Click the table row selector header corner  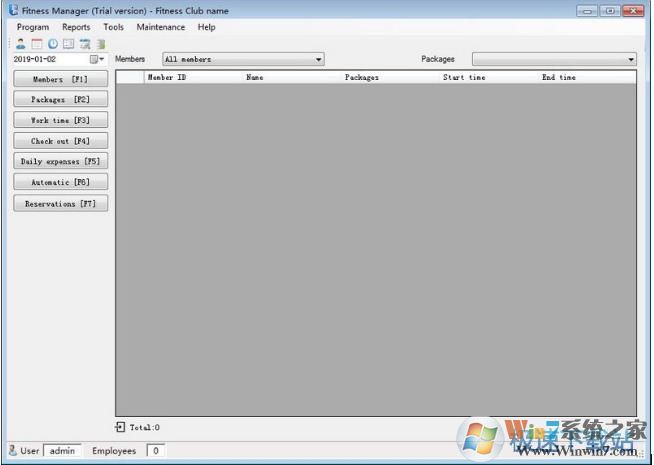(130, 77)
